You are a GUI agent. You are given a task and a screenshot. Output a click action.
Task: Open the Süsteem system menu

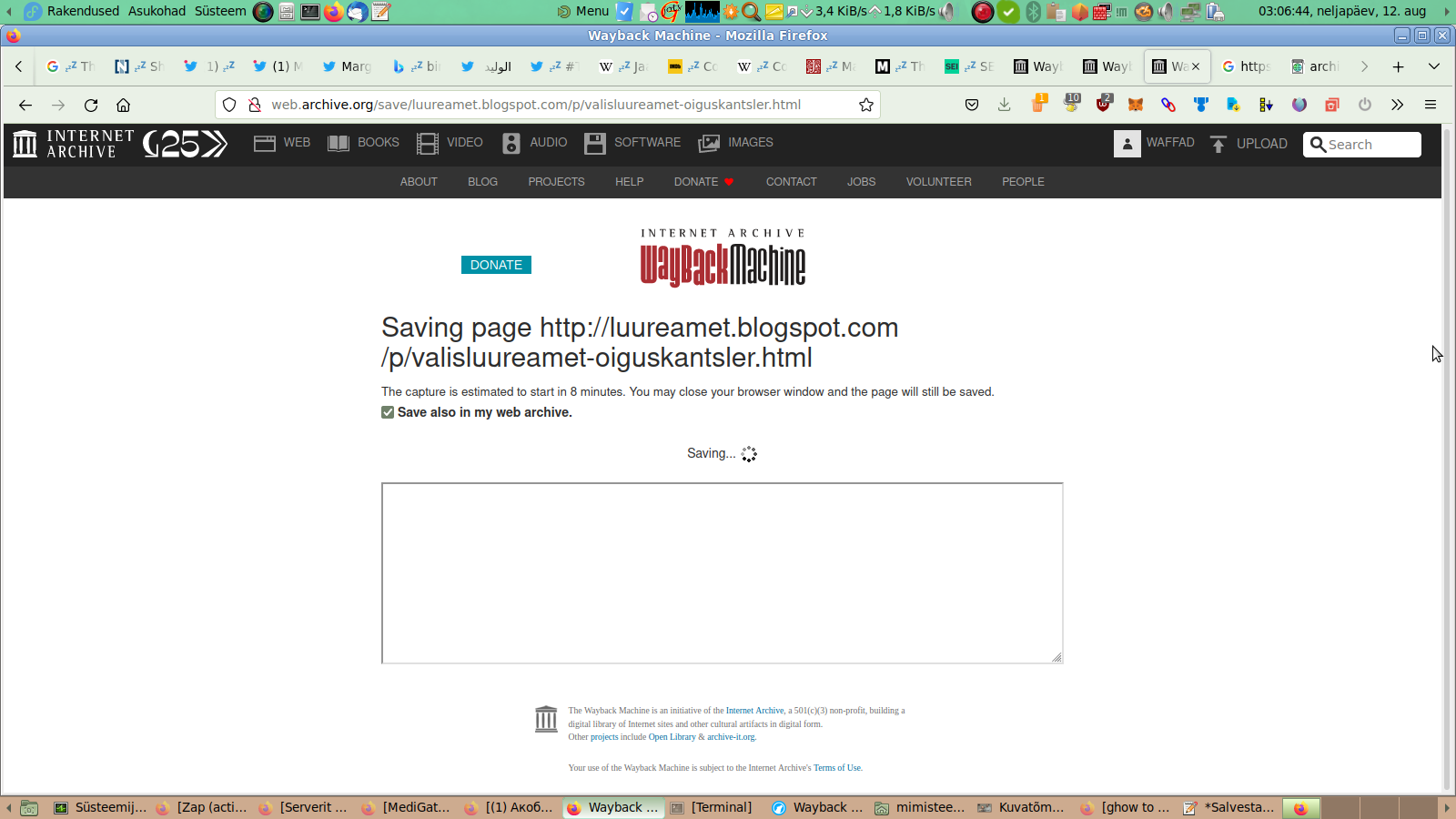(x=220, y=11)
